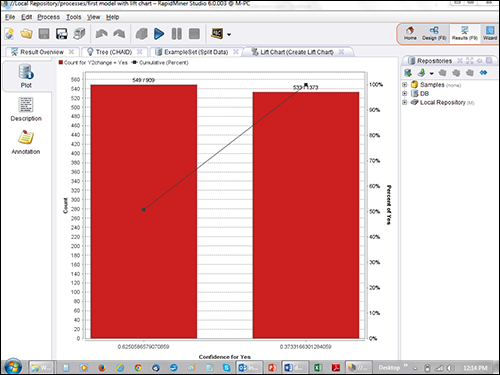This screenshot has height=375, width=500.
Task: Click the Cumulative (Percent) legend marker
Action: [134, 62]
